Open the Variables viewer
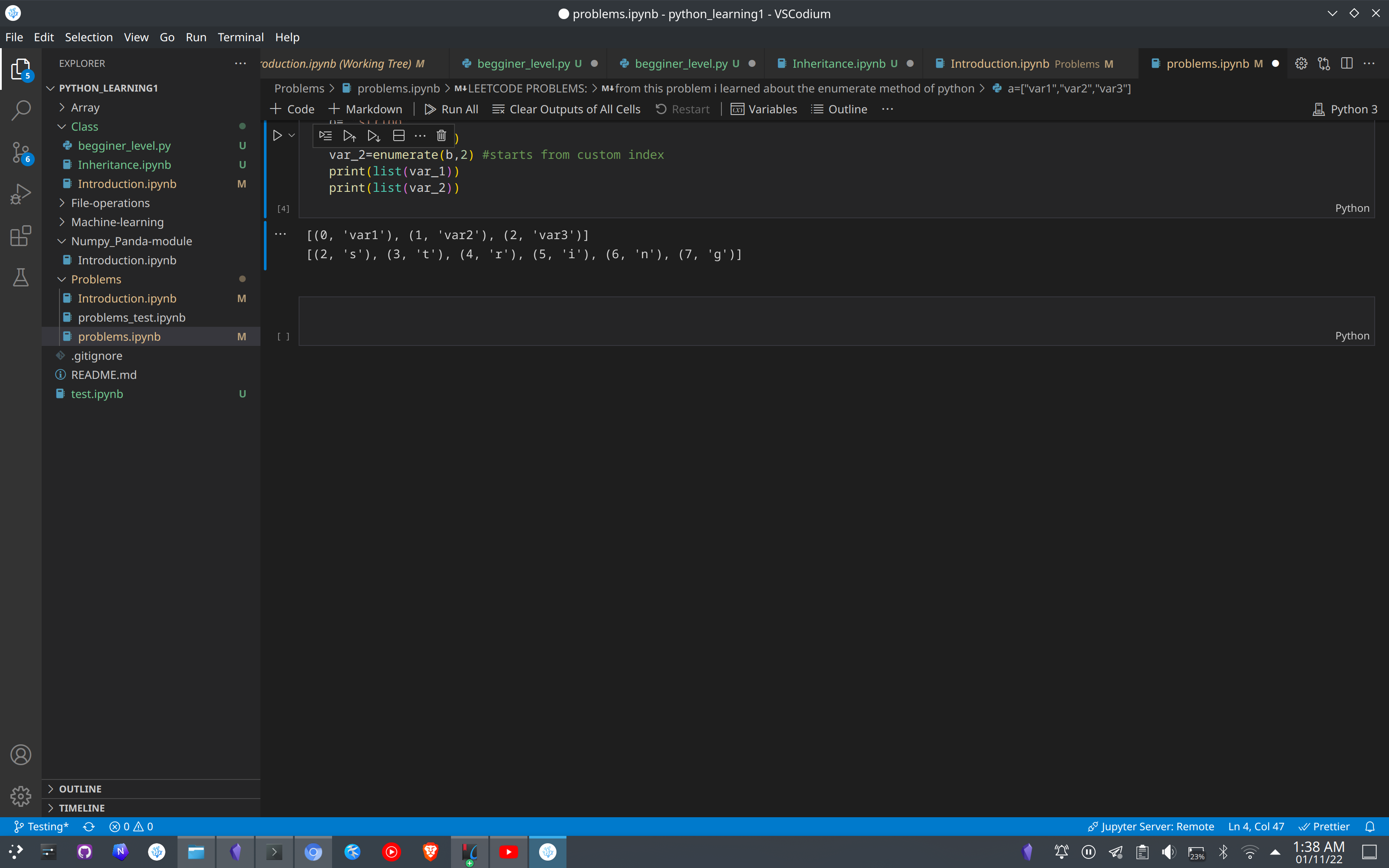The height and width of the screenshot is (868, 1389). 764,108
